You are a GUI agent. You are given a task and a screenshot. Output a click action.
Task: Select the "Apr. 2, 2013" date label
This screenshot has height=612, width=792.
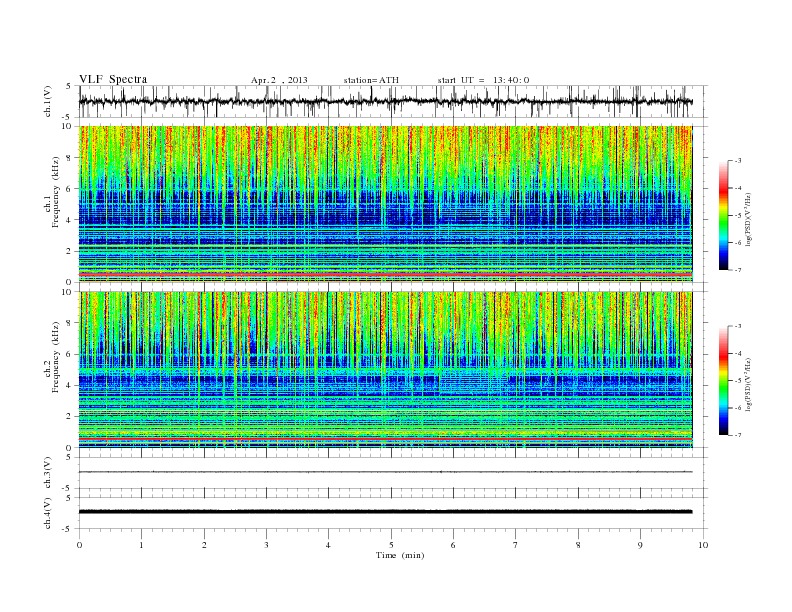pyautogui.click(x=279, y=80)
